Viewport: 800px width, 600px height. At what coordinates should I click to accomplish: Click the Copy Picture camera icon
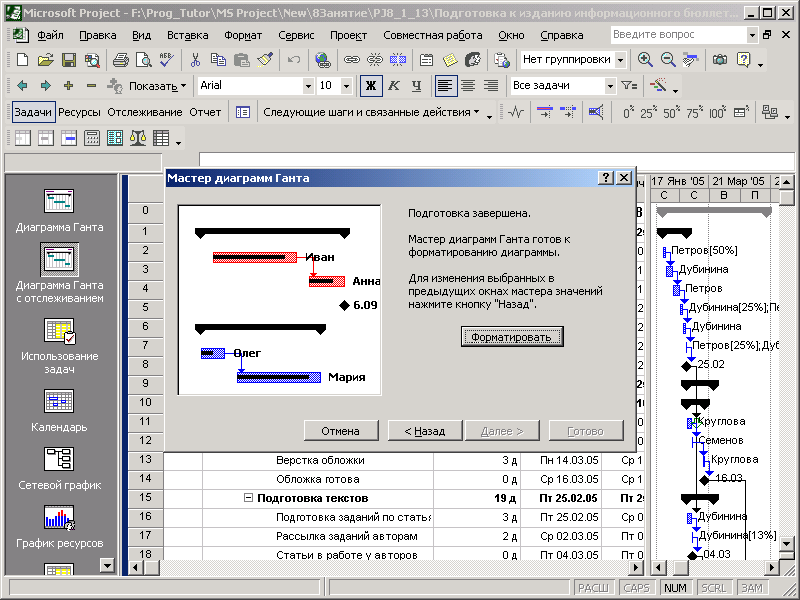point(720,60)
